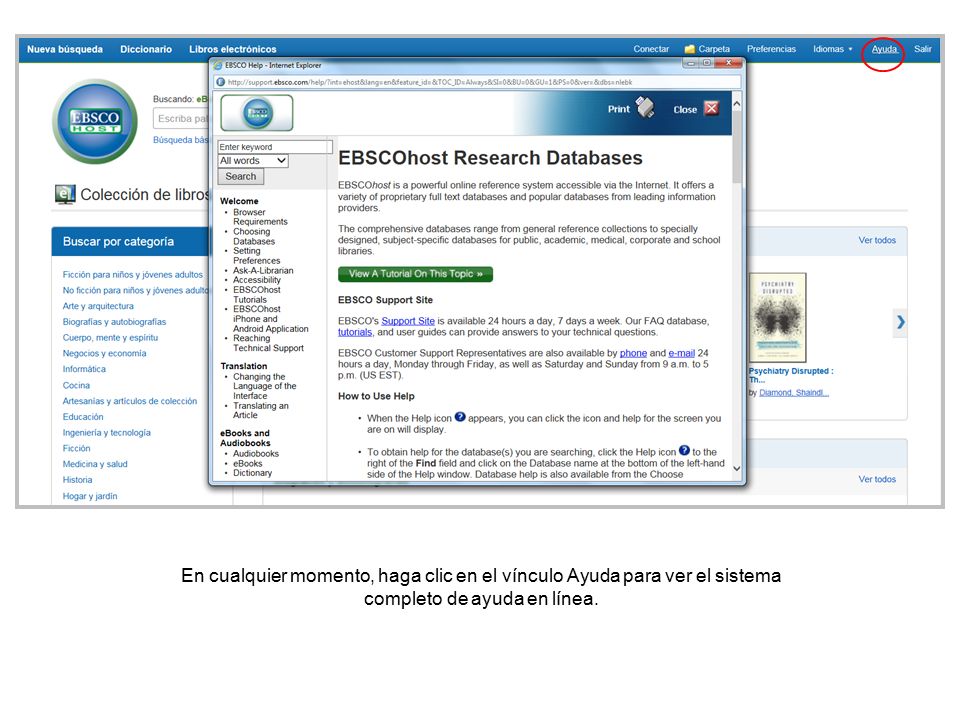Click the Help window scrollbar down arrow
Viewport: 960px width, 720px height.
(x=737, y=469)
